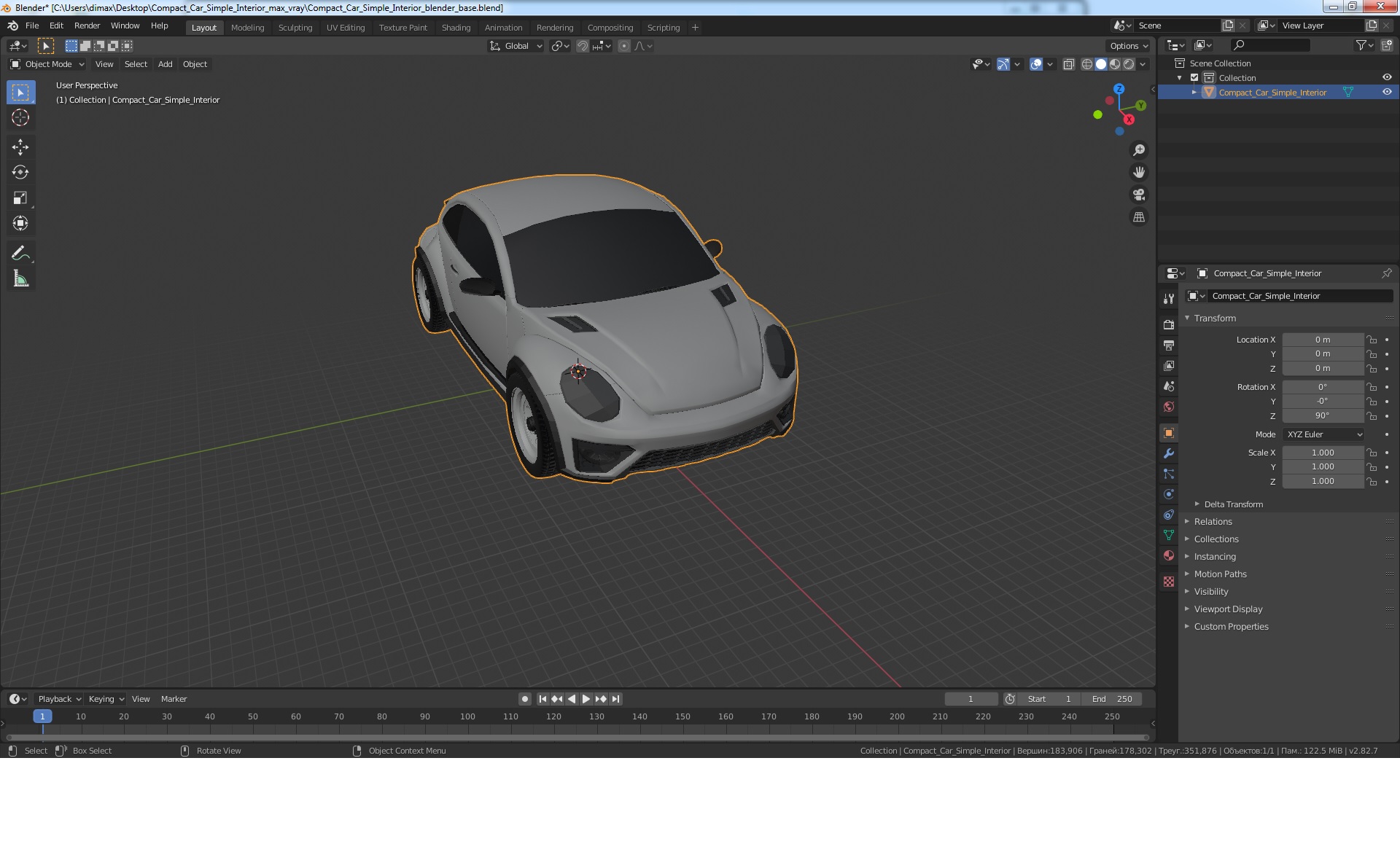Open the Object Constraints tab
Screen dimensions: 1400x844
(x=1169, y=515)
